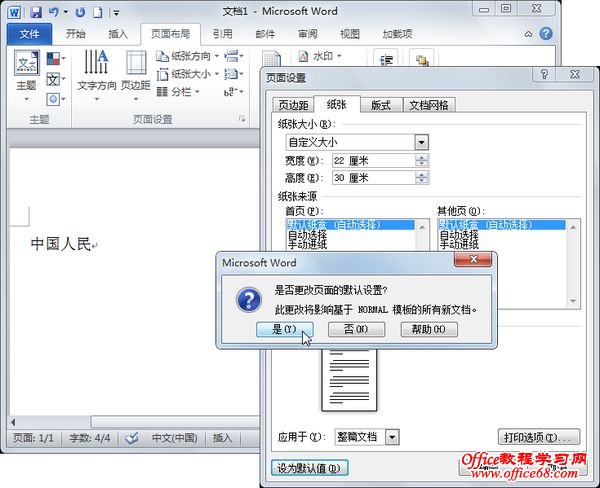Open the 文件 tab
Viewport: 600px width, 488px height.
click(29, 34)
